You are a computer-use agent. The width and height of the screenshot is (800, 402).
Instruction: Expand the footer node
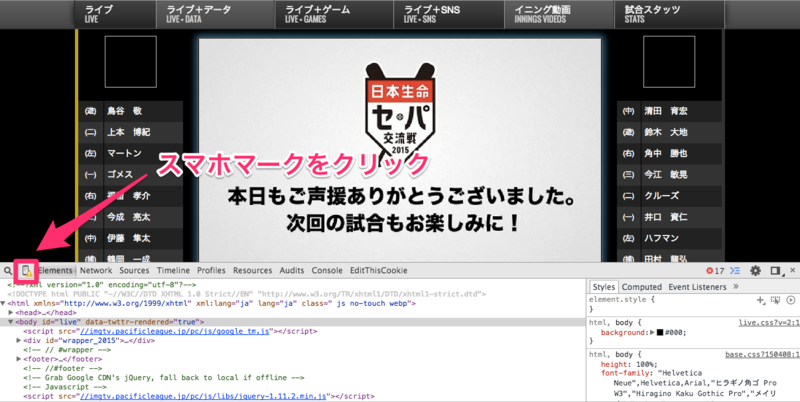(x=19, y=359)
